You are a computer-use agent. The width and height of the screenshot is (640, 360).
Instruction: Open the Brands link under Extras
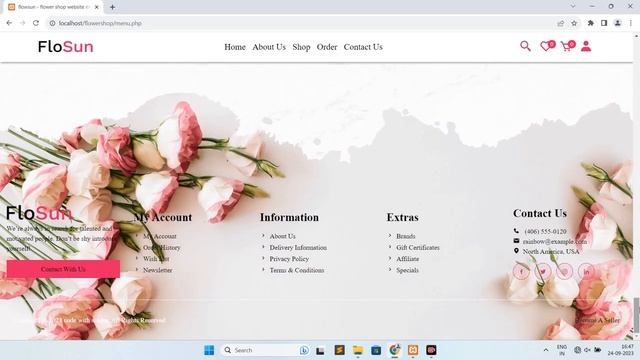pos(406,236)
